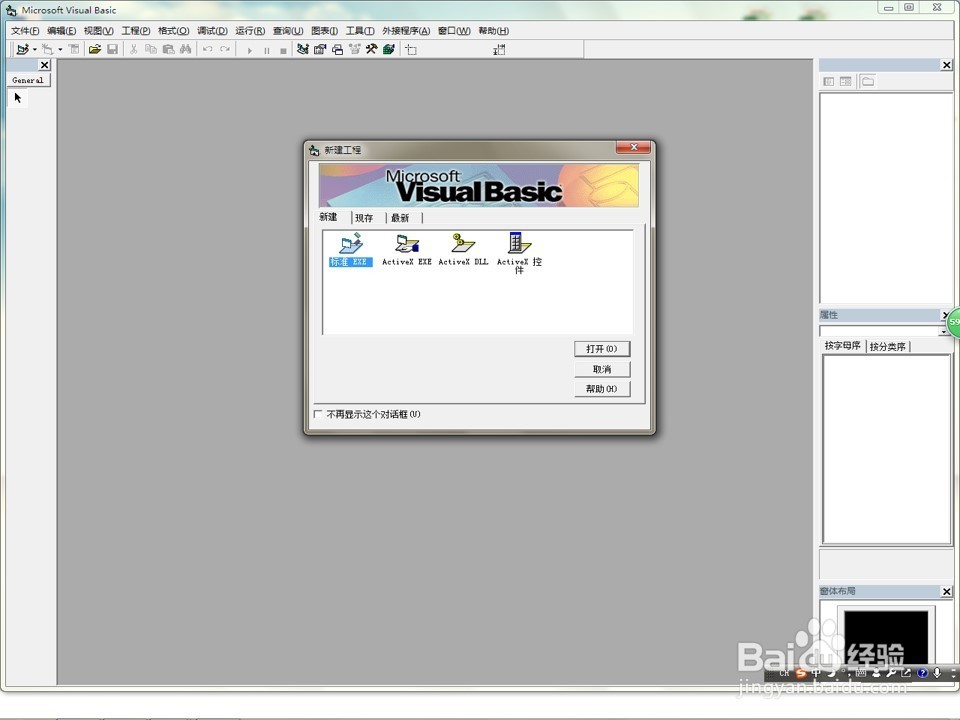Screen dimensions: 960x720
Task: Click View Object icon in project panel
Action: pos(846,81)
